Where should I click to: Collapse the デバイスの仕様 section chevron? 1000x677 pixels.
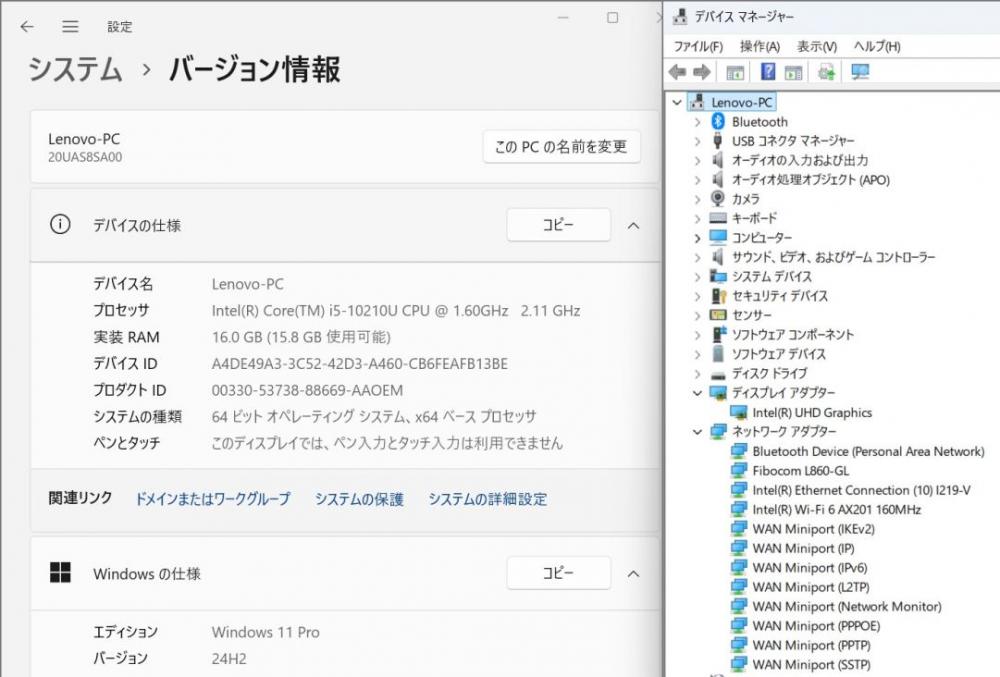click(x=633, y=225)
